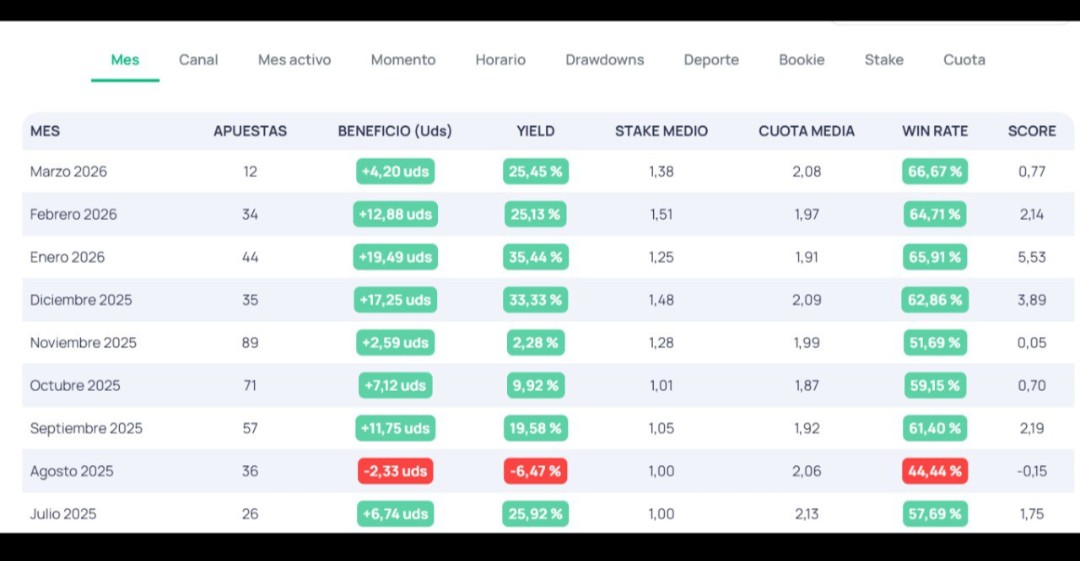1080x561 pixels.
Task: Sort by the APUESTAS column header
Action: (x=250, y=131)
